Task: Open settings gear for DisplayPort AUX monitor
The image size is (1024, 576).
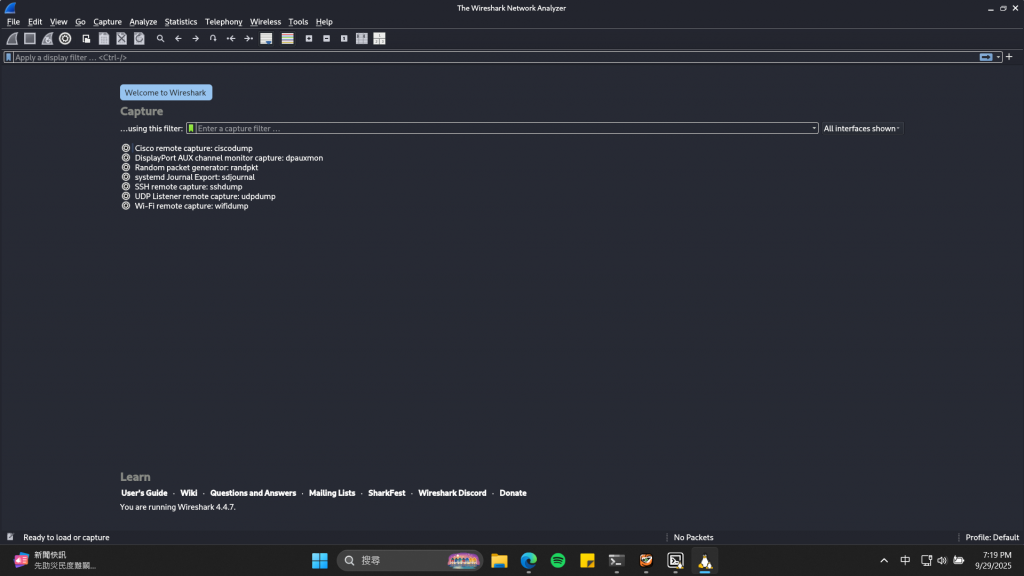Action: 126,158
